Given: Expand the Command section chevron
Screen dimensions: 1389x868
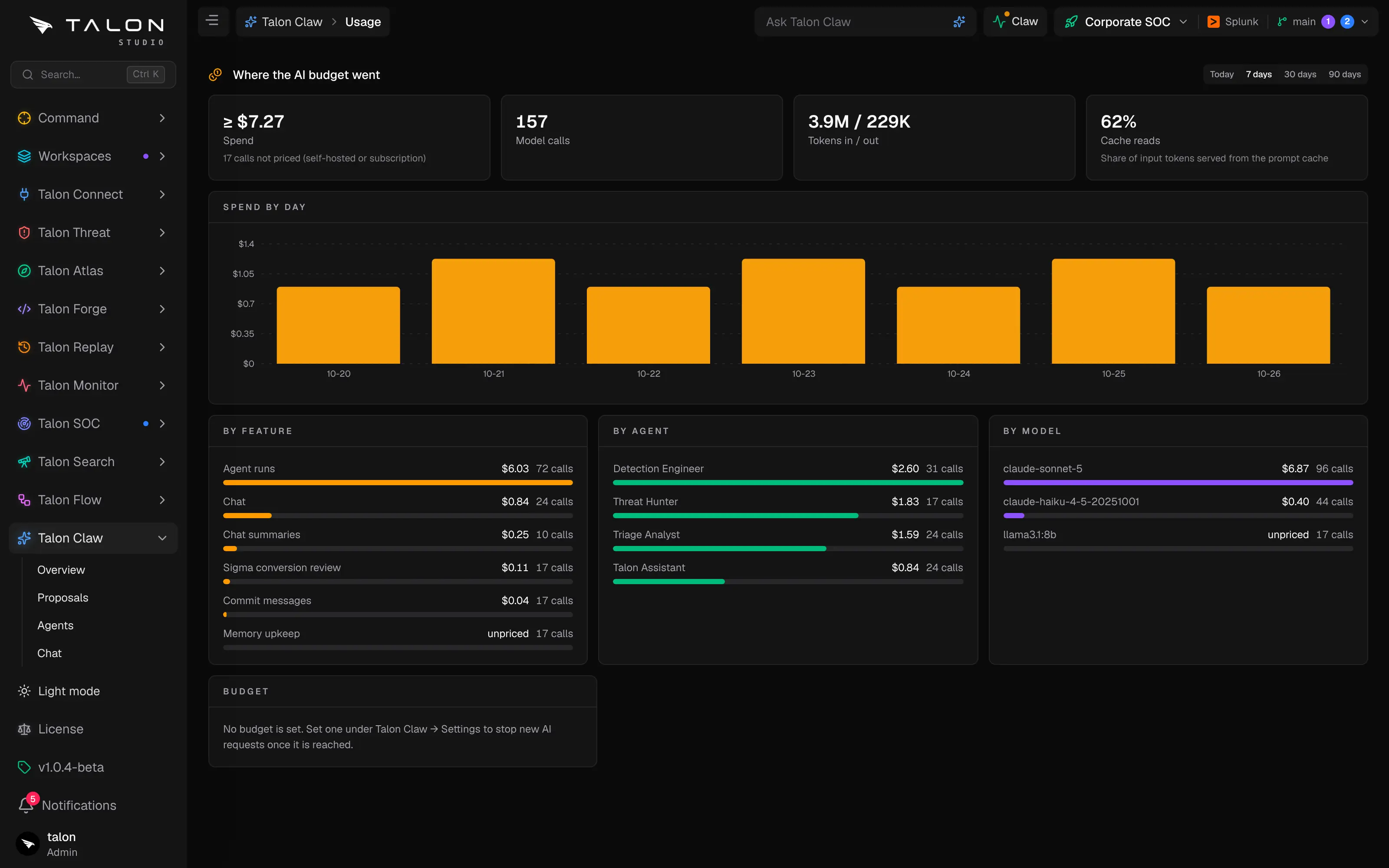Looking at the screenshot, I should [162, 118].
